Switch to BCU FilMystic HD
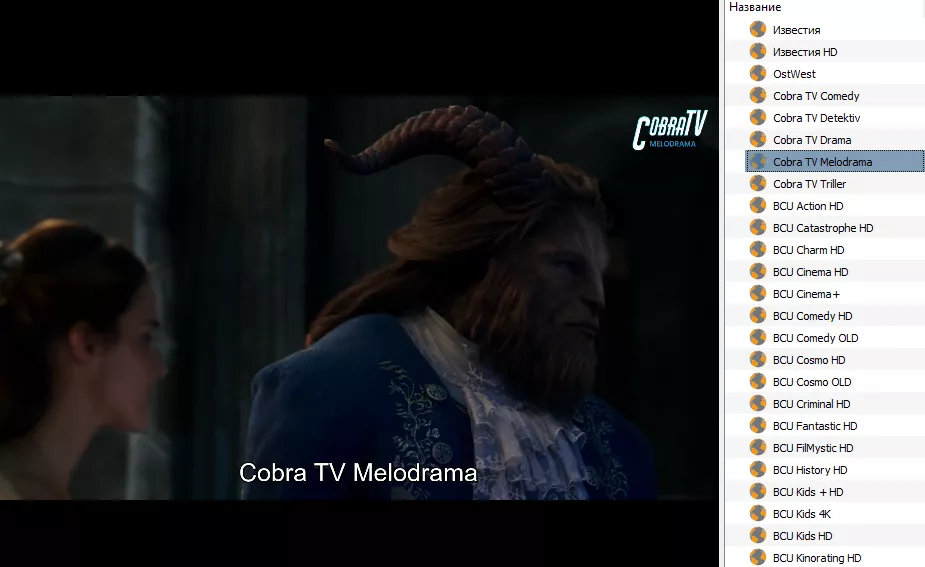 [813, 448]
